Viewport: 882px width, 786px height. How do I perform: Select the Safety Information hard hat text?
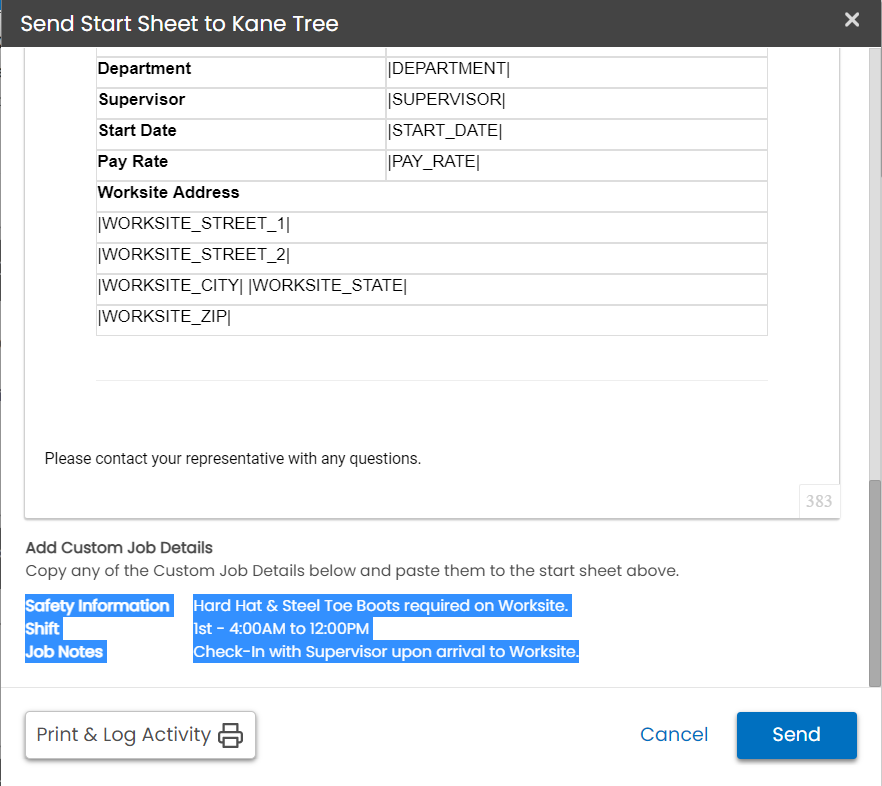click(380, 606)
